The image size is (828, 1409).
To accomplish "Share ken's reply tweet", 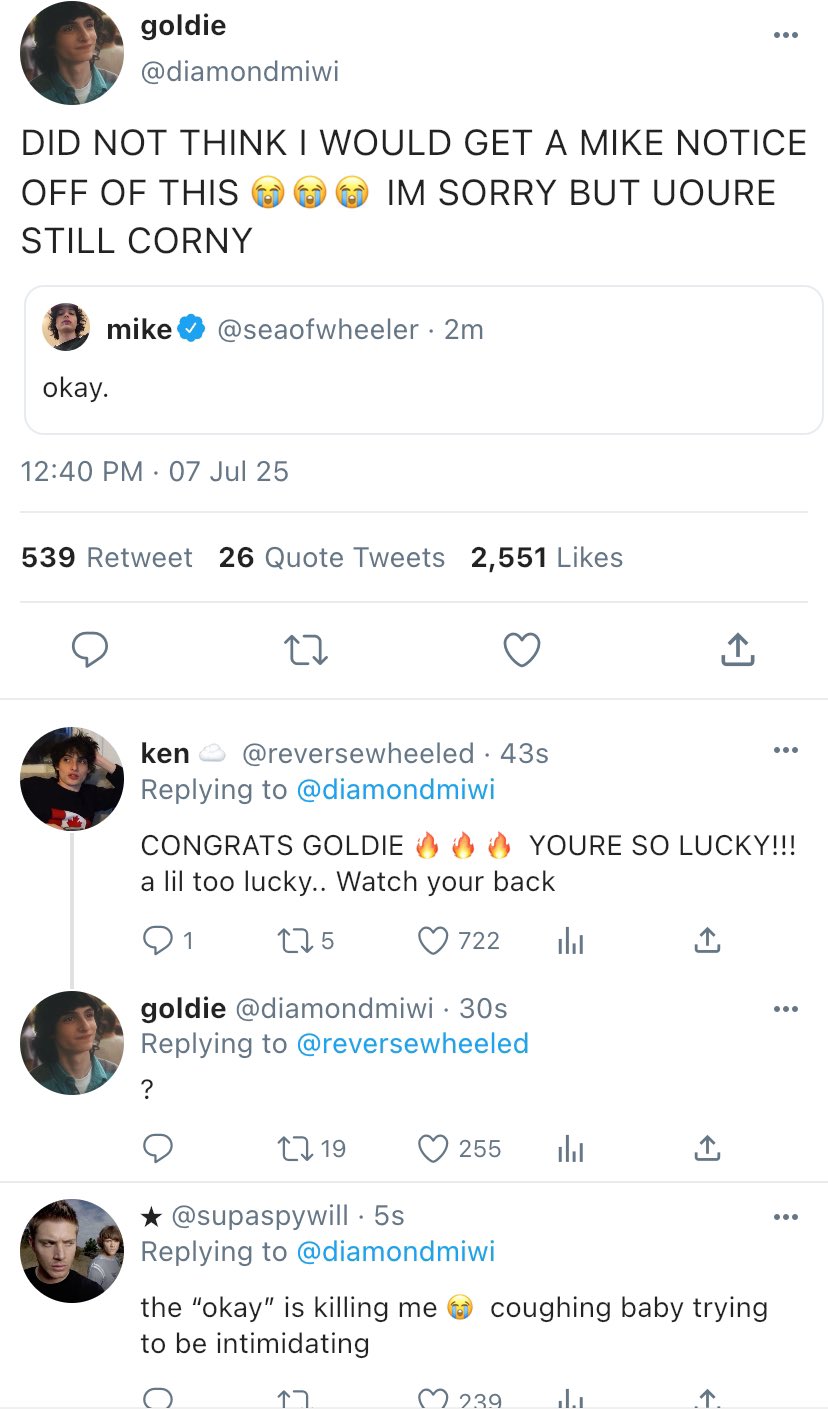I will pos(706,940).
